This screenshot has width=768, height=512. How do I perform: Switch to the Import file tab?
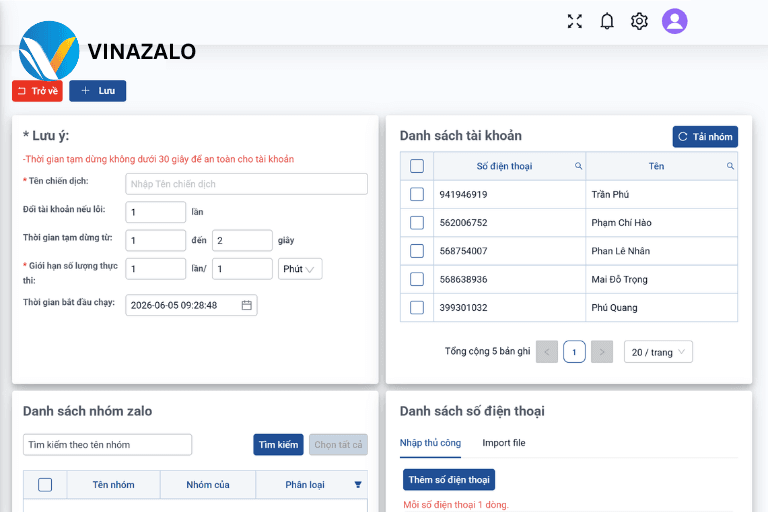(x=504, y=443)
